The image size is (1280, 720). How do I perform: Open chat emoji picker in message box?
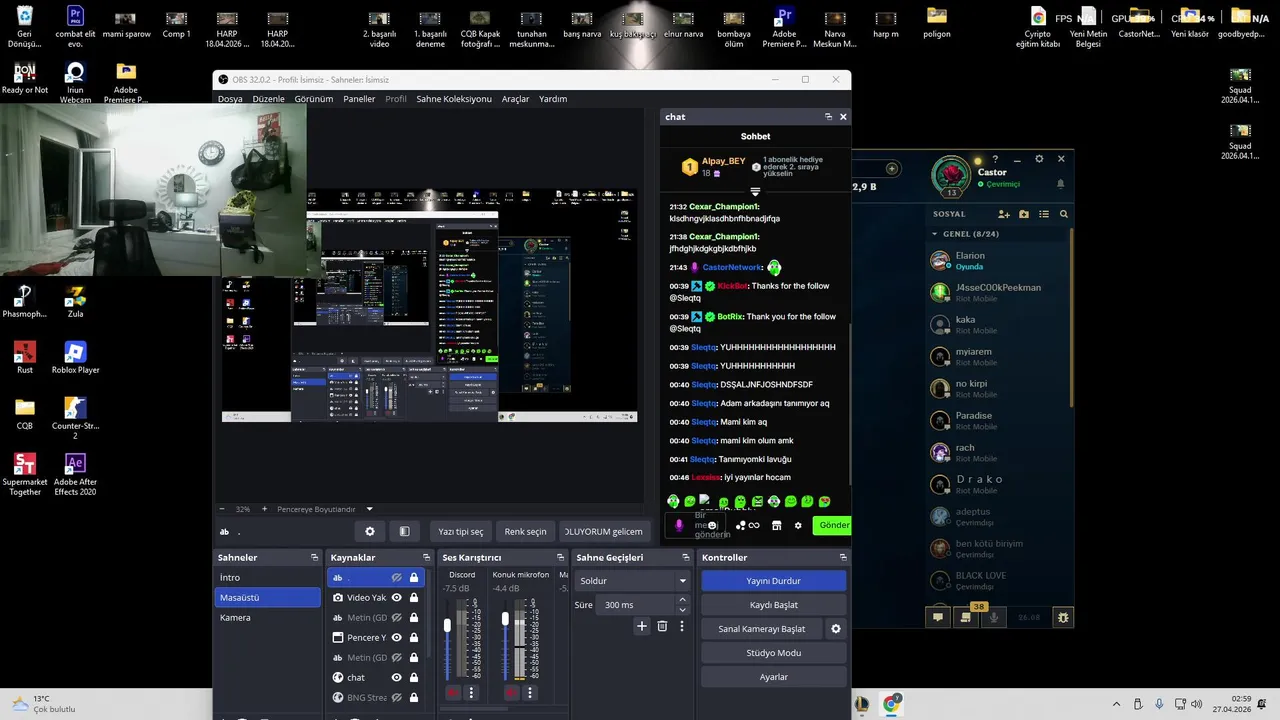712,525
